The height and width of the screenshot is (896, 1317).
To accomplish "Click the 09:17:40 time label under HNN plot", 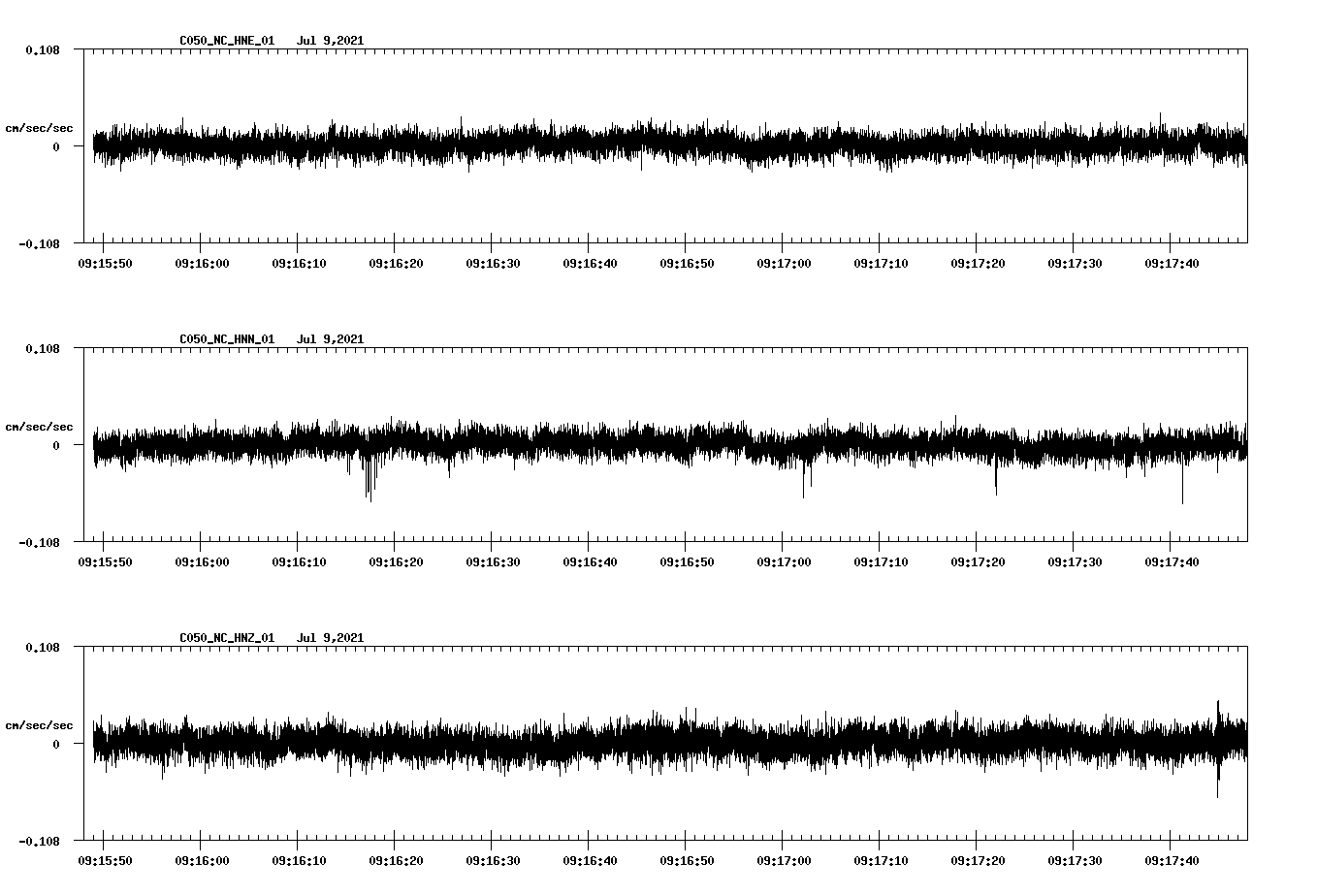I will 1172,562.
